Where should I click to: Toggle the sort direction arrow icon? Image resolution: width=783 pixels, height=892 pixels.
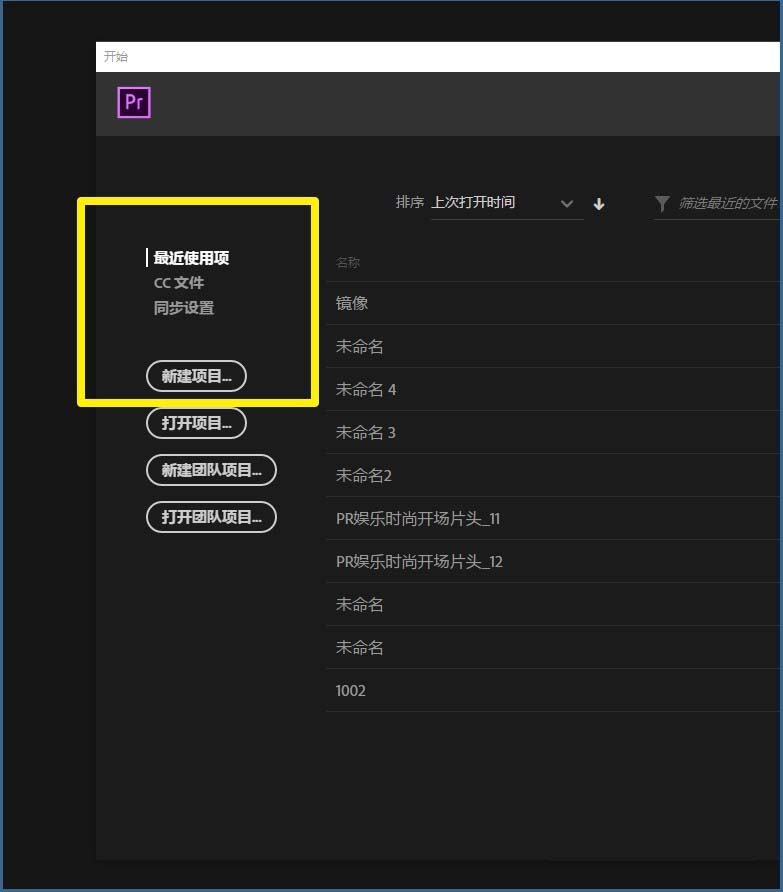(x=599, y=204)
